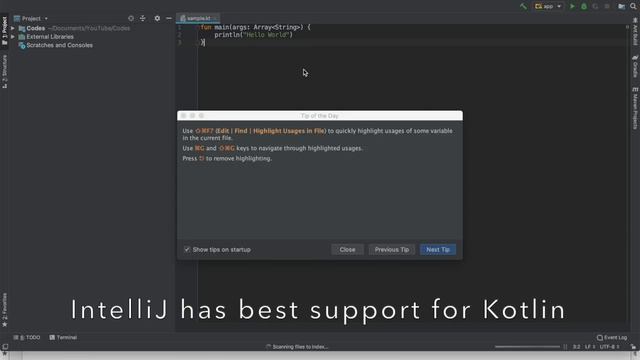Open the Gradle side tab
640x360 pixels.
[635, 67]
